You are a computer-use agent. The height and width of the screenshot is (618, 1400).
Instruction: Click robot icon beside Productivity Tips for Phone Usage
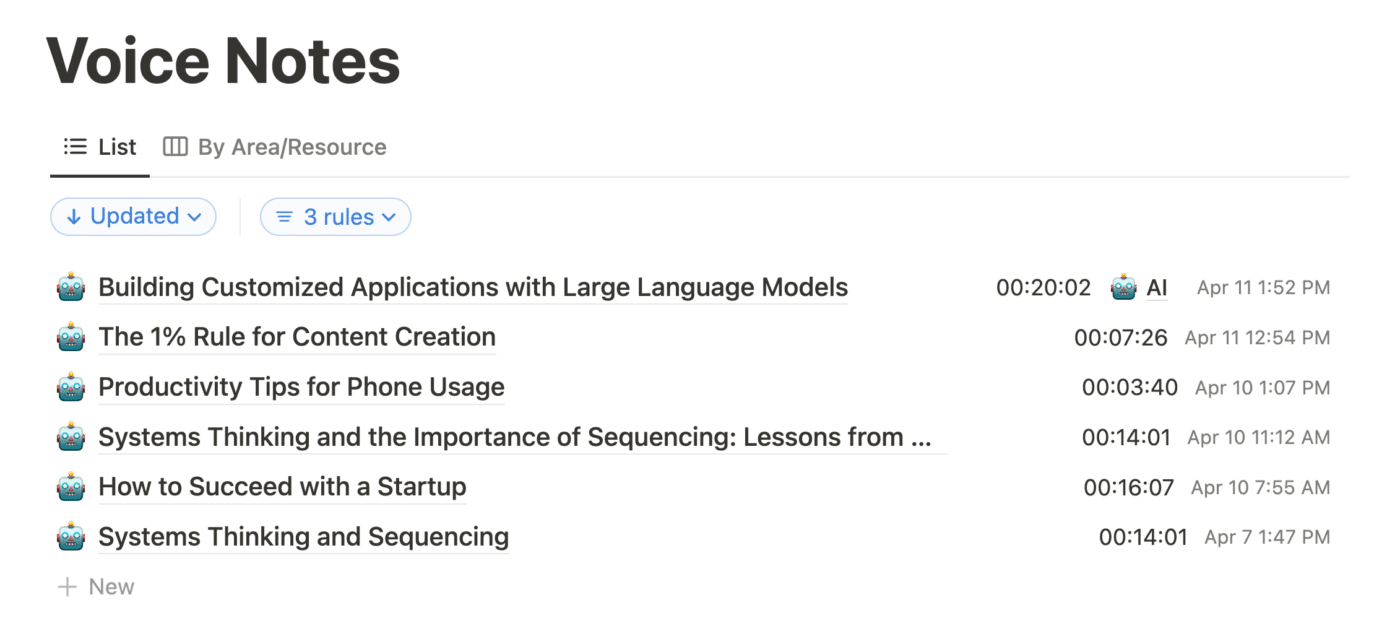coord(71,388)
